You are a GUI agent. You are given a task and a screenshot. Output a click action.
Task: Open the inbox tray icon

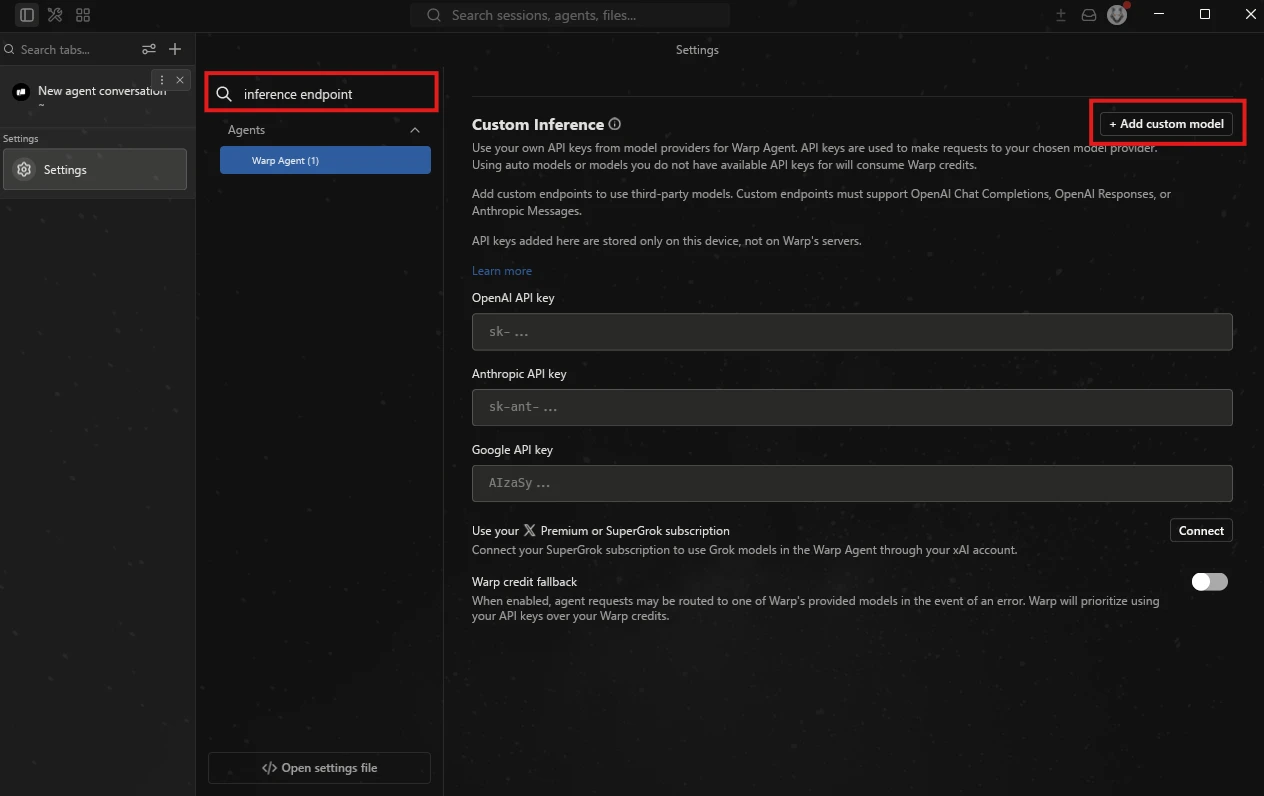pos(1089,15)
